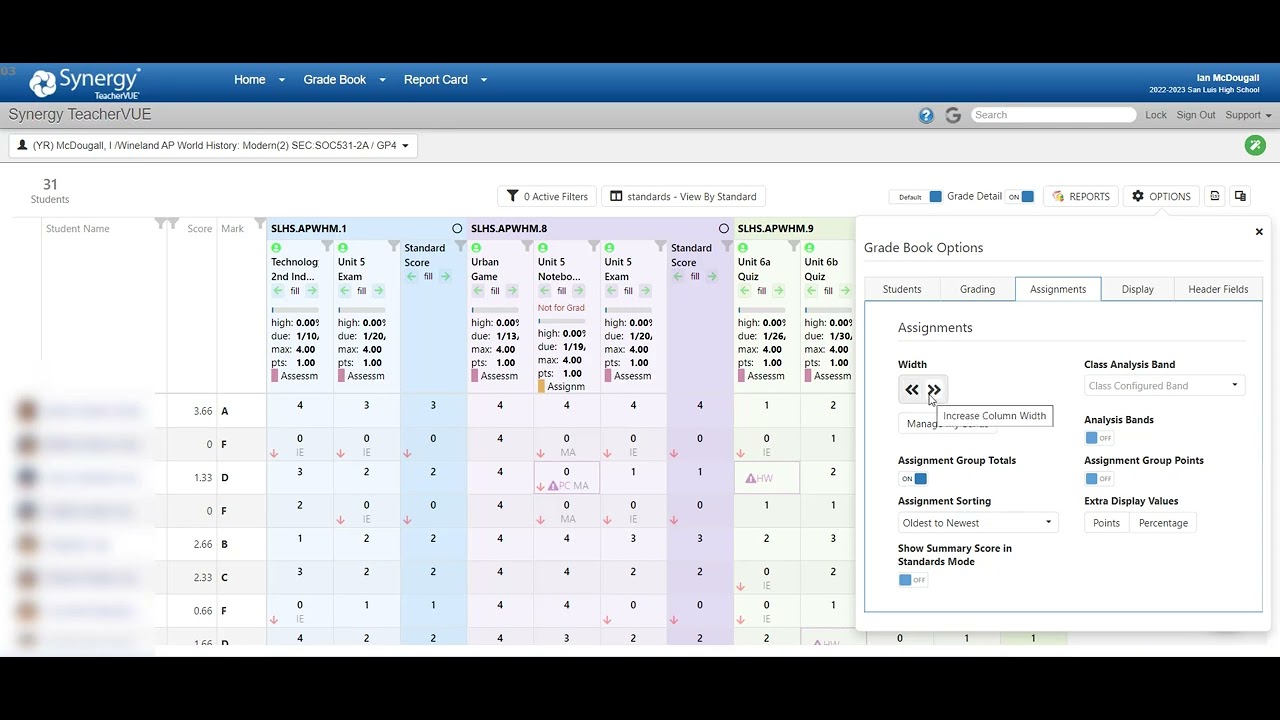The height and width of the screenshot is (720, 1280).
Task: Toggle Show Summary Score in Standards Mode
Action: (x=912, y=580)
